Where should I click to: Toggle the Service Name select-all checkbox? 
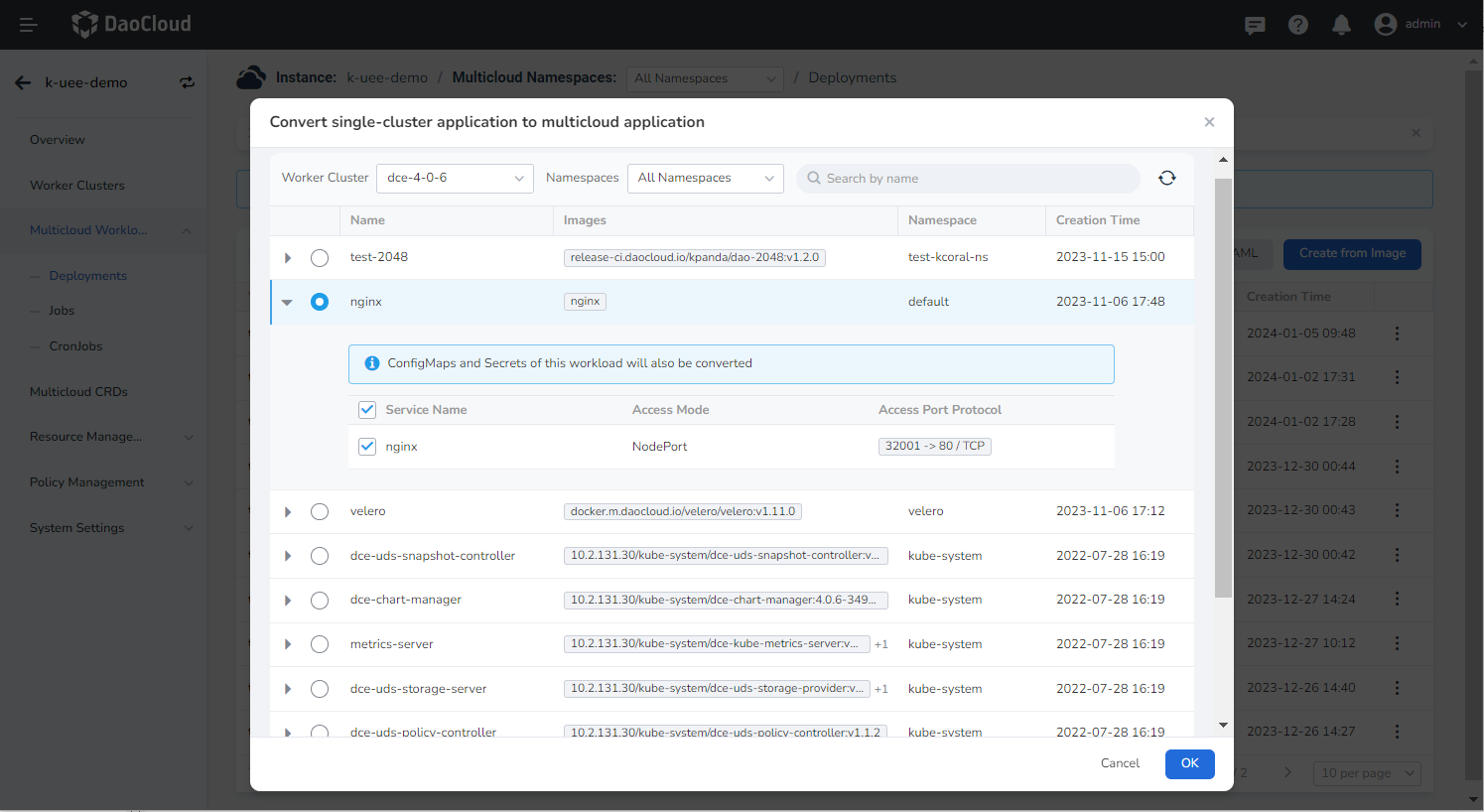(x=367, y=410)
